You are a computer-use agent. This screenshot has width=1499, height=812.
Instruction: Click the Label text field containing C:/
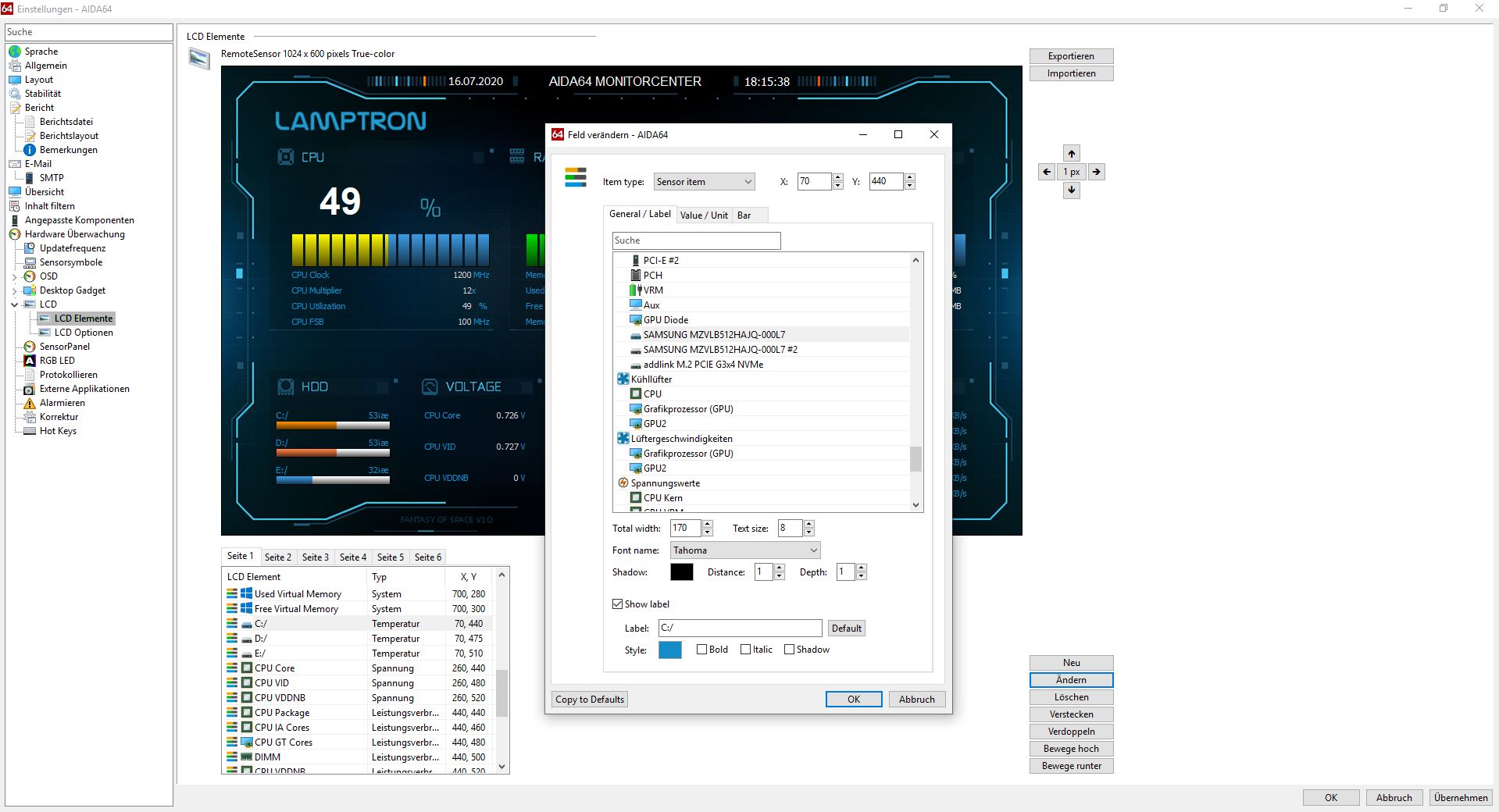point(740,628)
